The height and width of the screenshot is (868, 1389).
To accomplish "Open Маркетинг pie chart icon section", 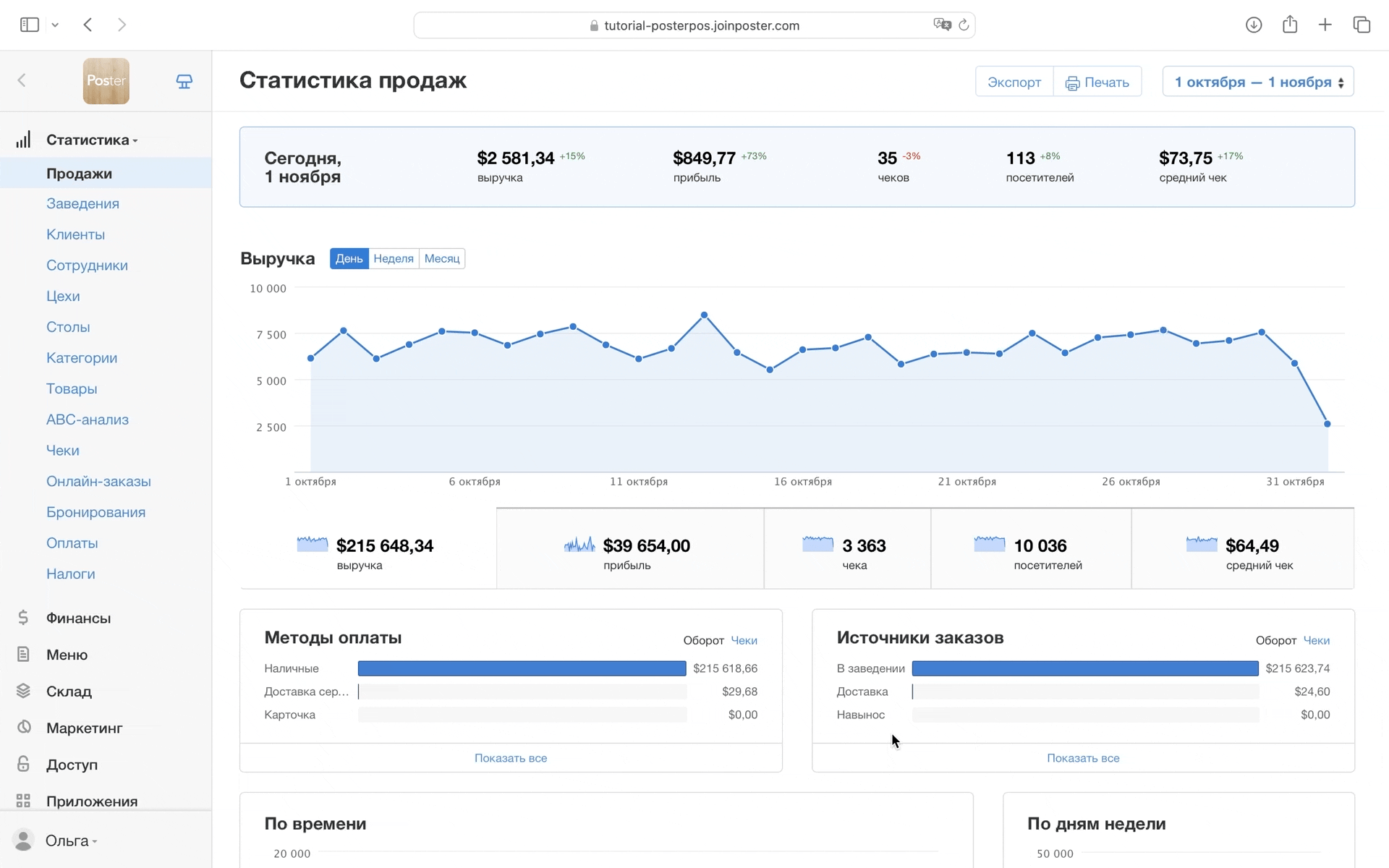I will 84,728.
